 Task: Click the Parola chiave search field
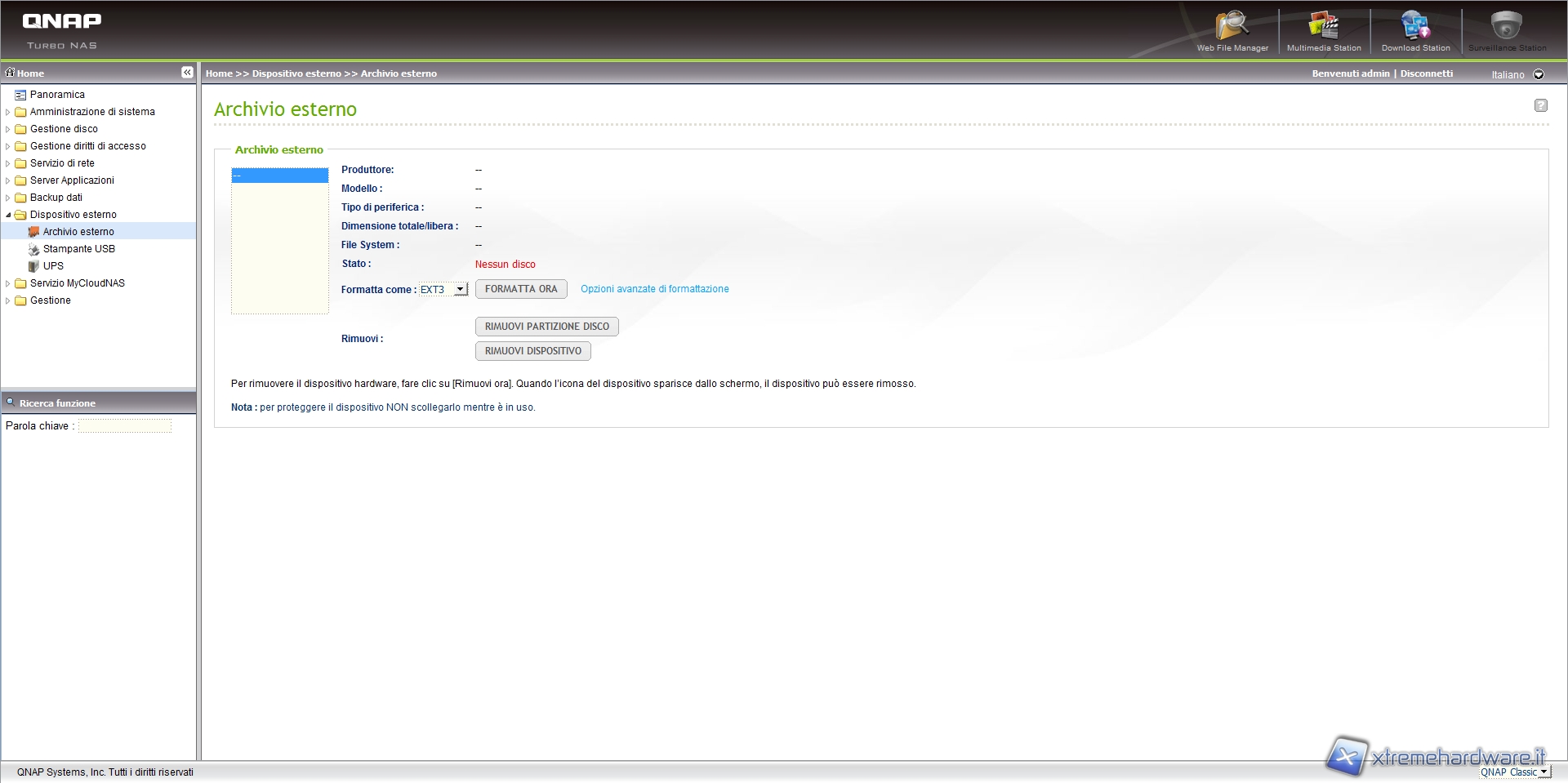pos(125,426)
